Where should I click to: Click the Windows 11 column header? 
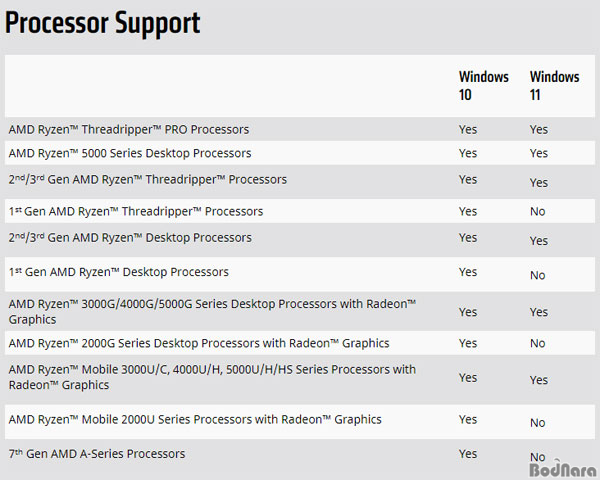pos(554,86)
